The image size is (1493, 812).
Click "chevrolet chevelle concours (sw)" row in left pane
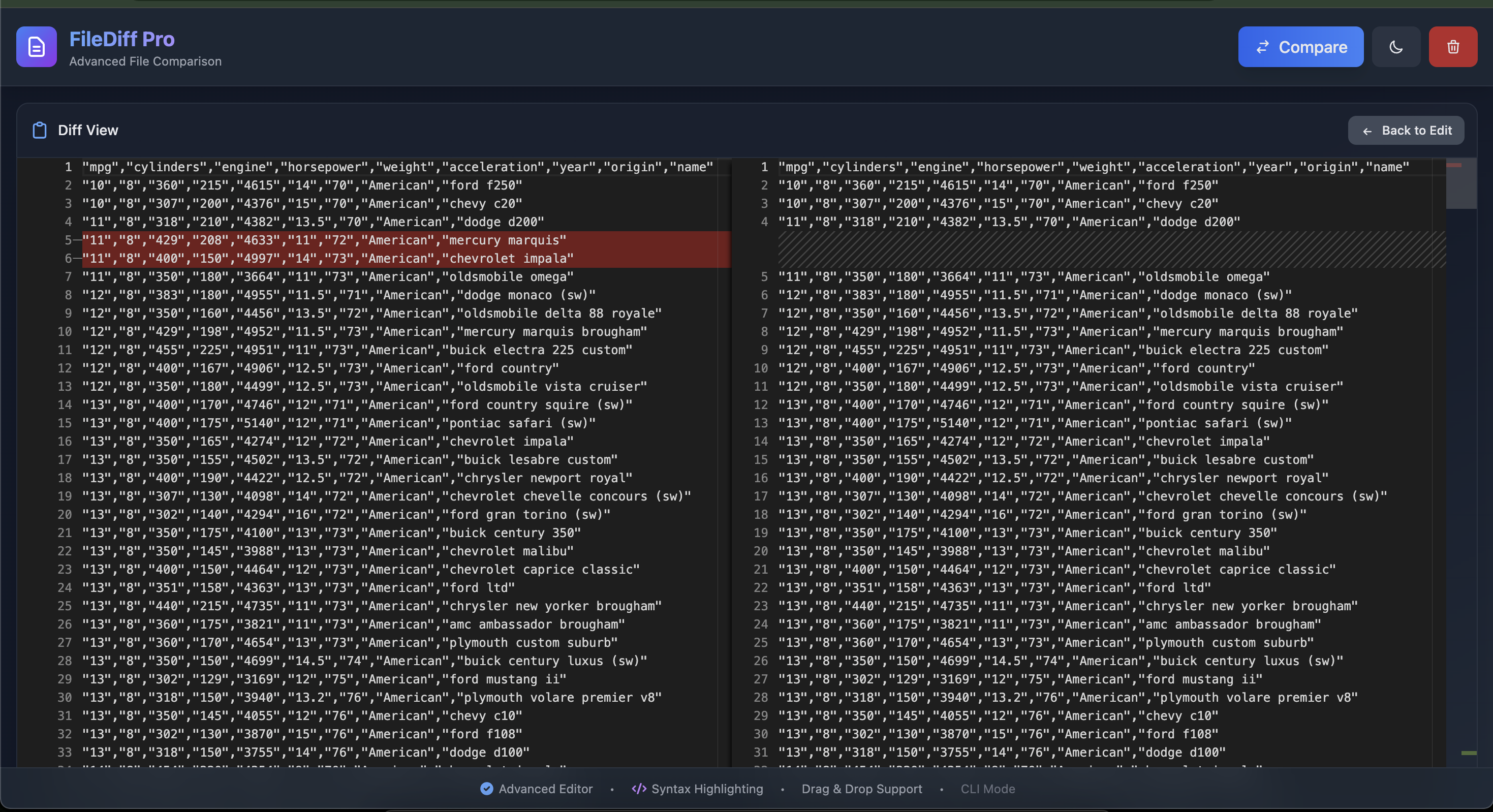(x=387, y=496)
